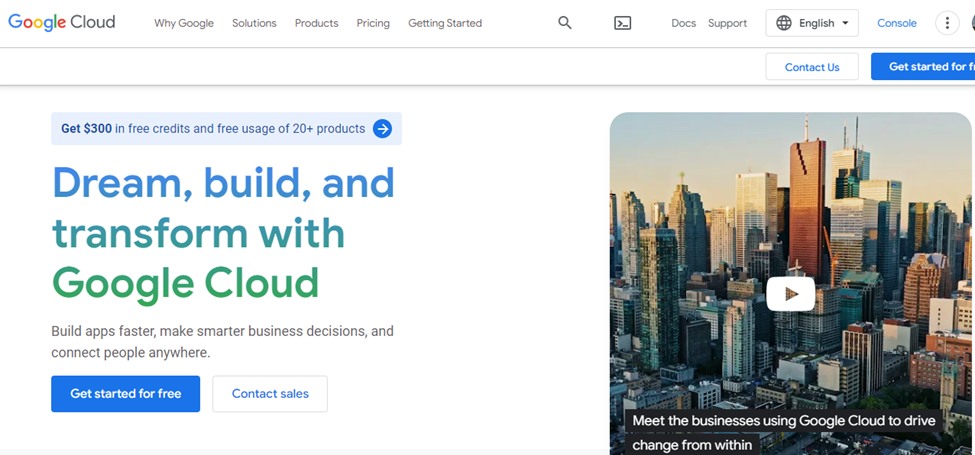Image resolution: width=975 pixels, height=455 pixels.
Task: Click the Contact sales button
Action: click(270, 393)
